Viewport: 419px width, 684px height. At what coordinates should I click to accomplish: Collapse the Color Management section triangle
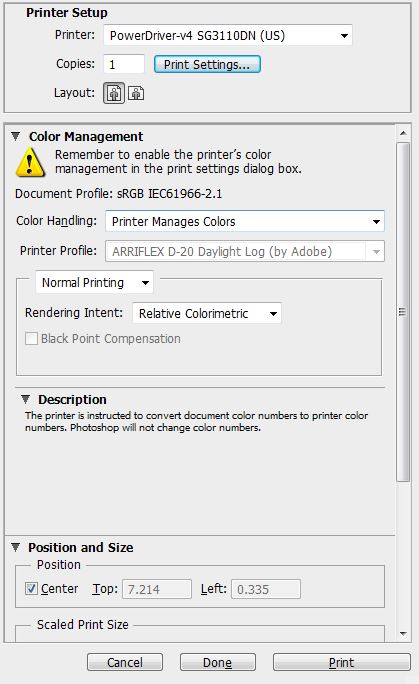coord(16,136)
